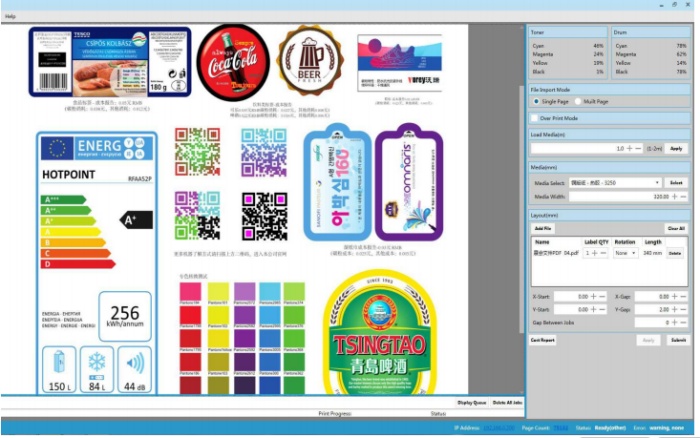Open the Rotation dropdown set to None

(625, 253)
